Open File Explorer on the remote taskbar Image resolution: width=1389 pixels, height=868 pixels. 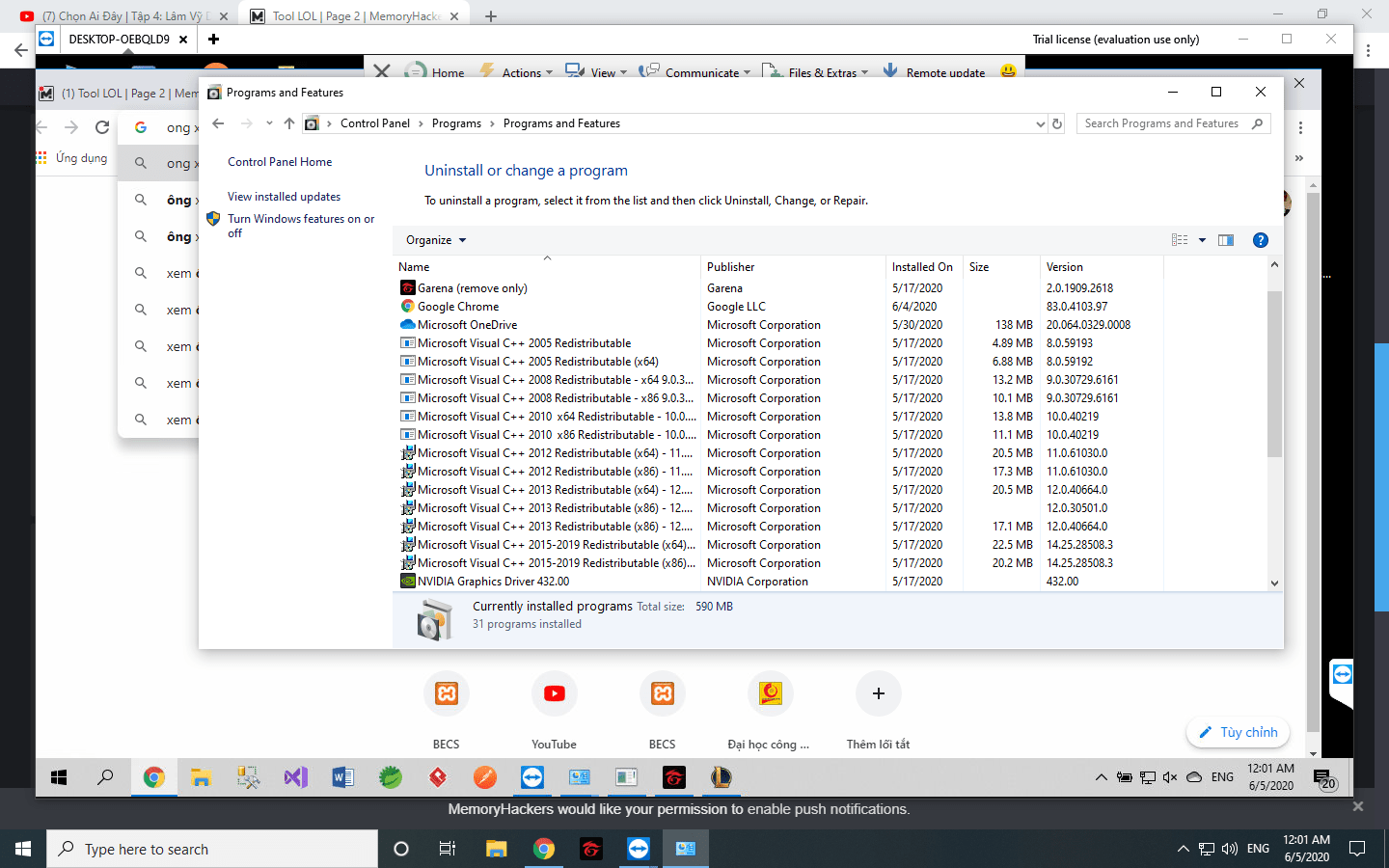(201, 777)
